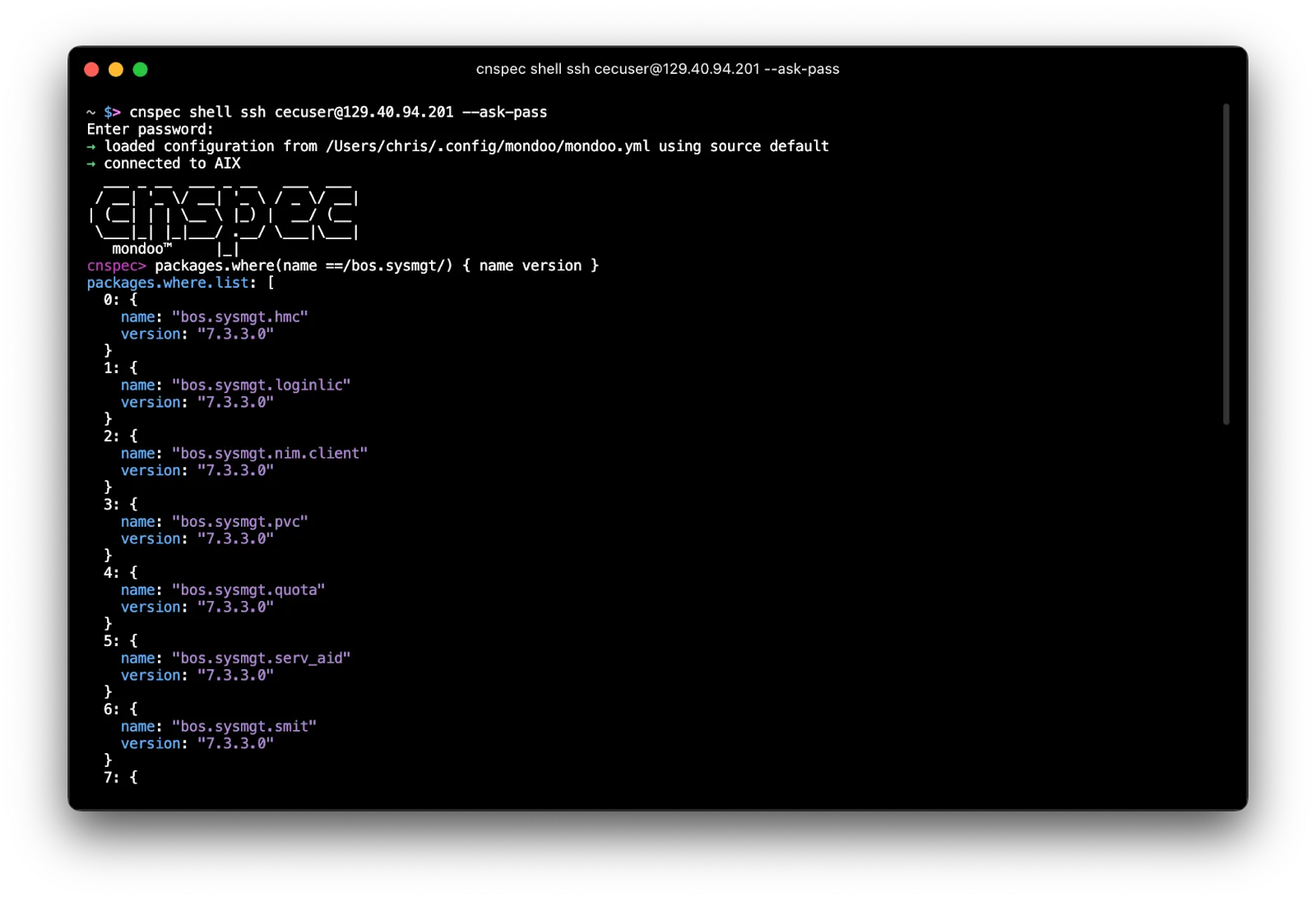Click the name value "bos.sysmgt.smit"
This screenshot has height=901, width=1316.
click(244, 727)
